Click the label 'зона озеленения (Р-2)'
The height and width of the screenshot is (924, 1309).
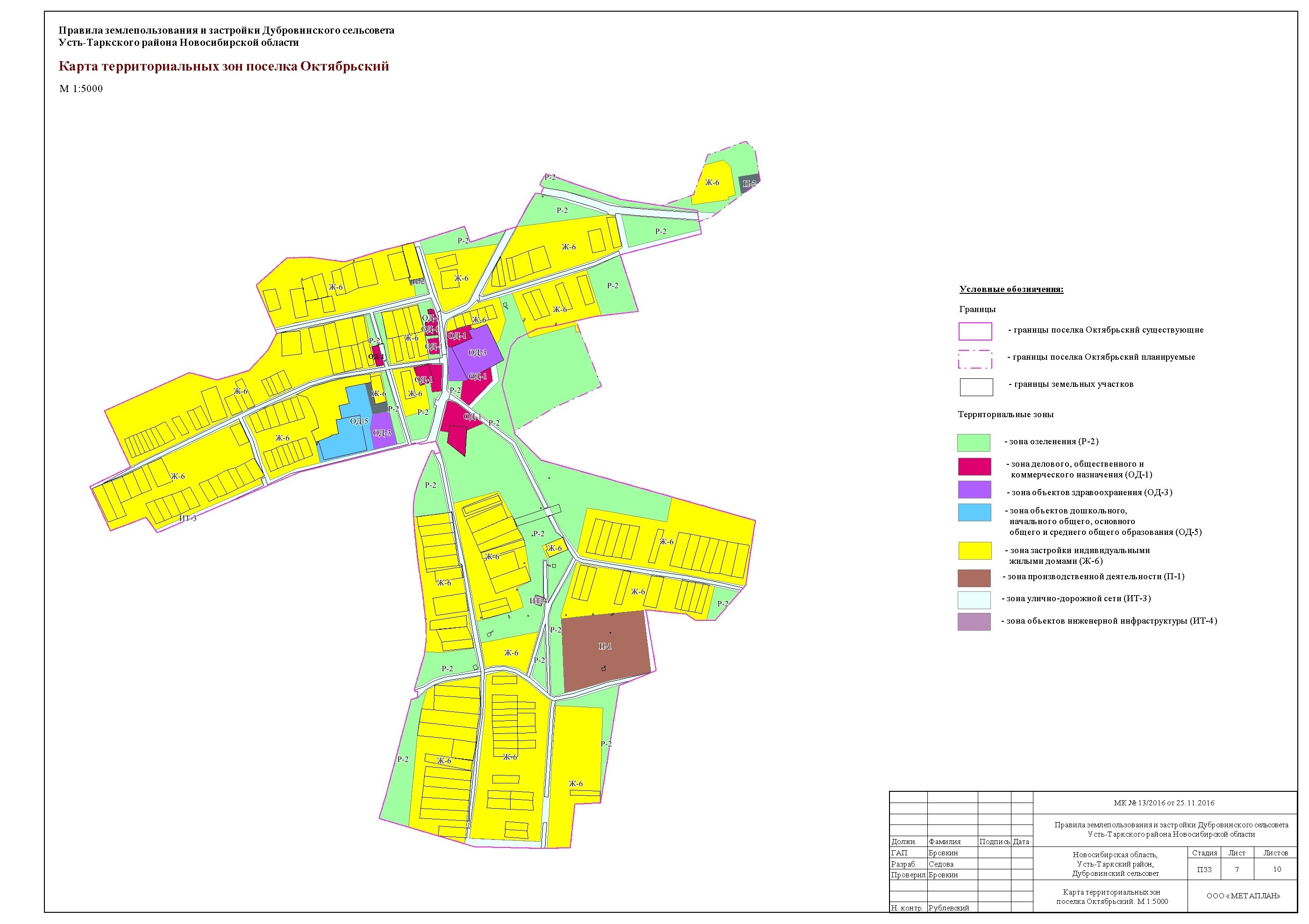(x=1053, y=442)
